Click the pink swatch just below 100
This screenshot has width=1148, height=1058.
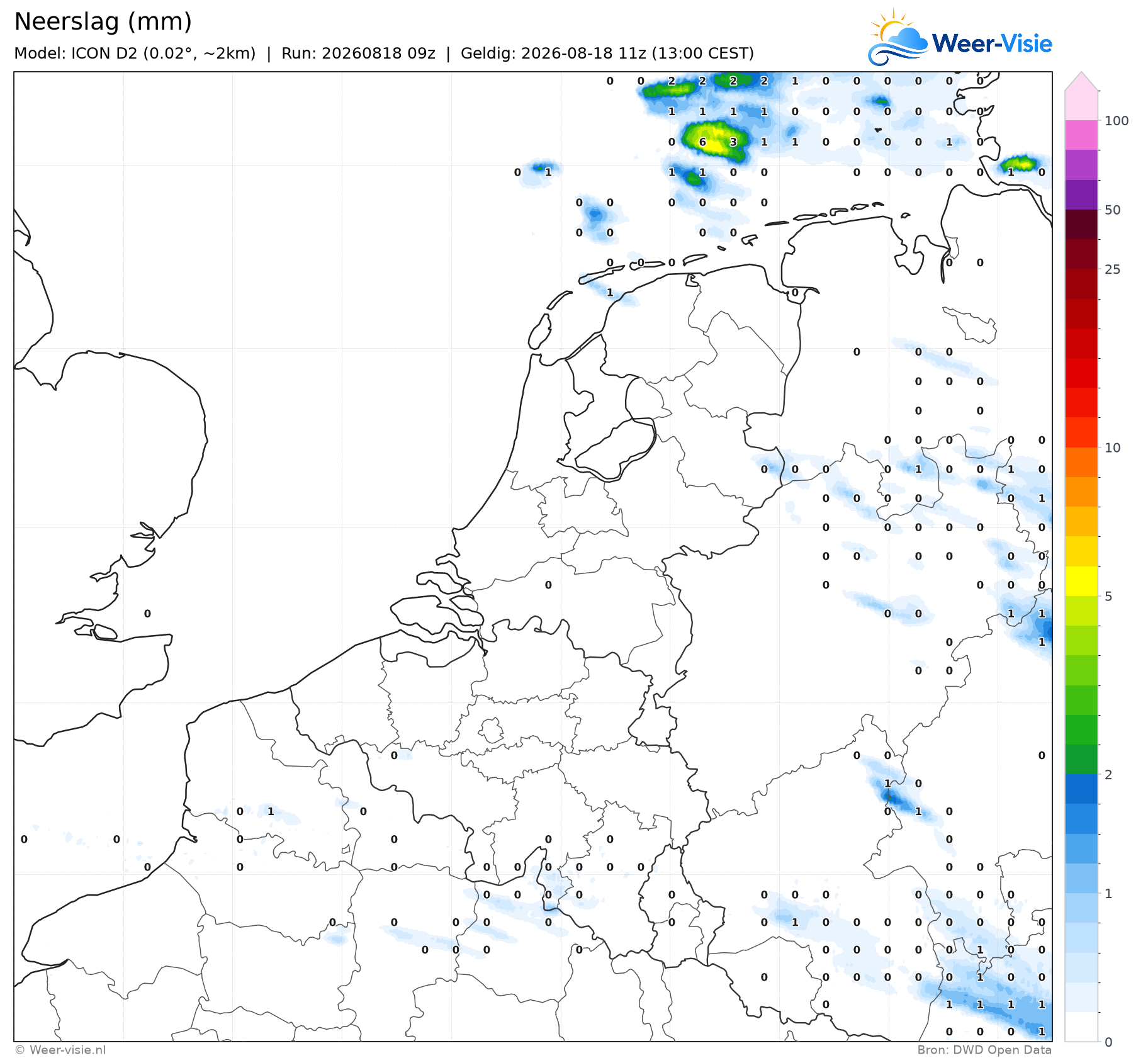coord(1081,135)
